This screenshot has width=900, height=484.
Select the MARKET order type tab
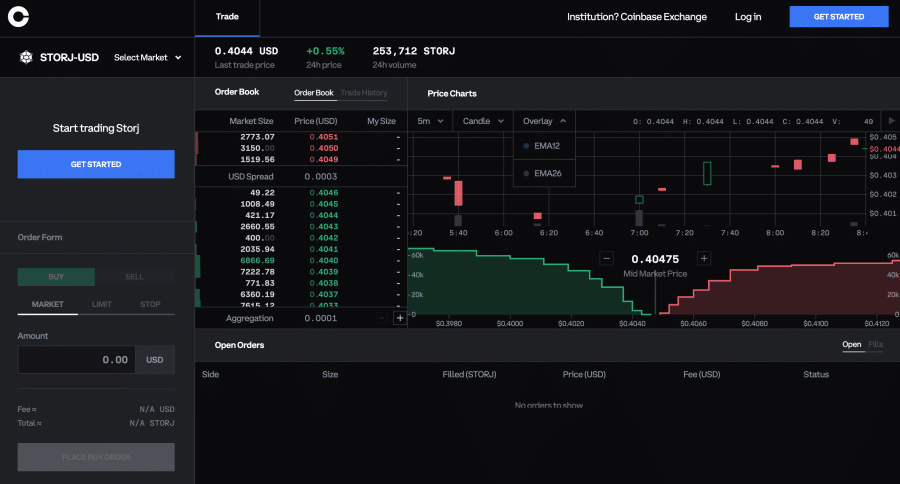pyautogui.click(x=48, y=304)
